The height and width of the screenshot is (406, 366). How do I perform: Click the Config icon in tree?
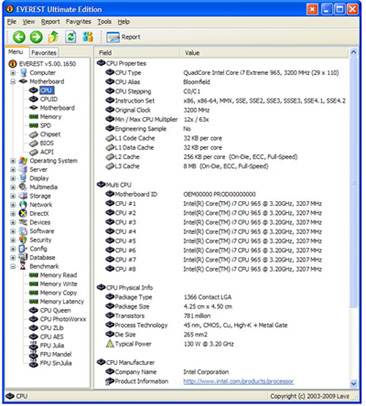[x=23, y=249]
